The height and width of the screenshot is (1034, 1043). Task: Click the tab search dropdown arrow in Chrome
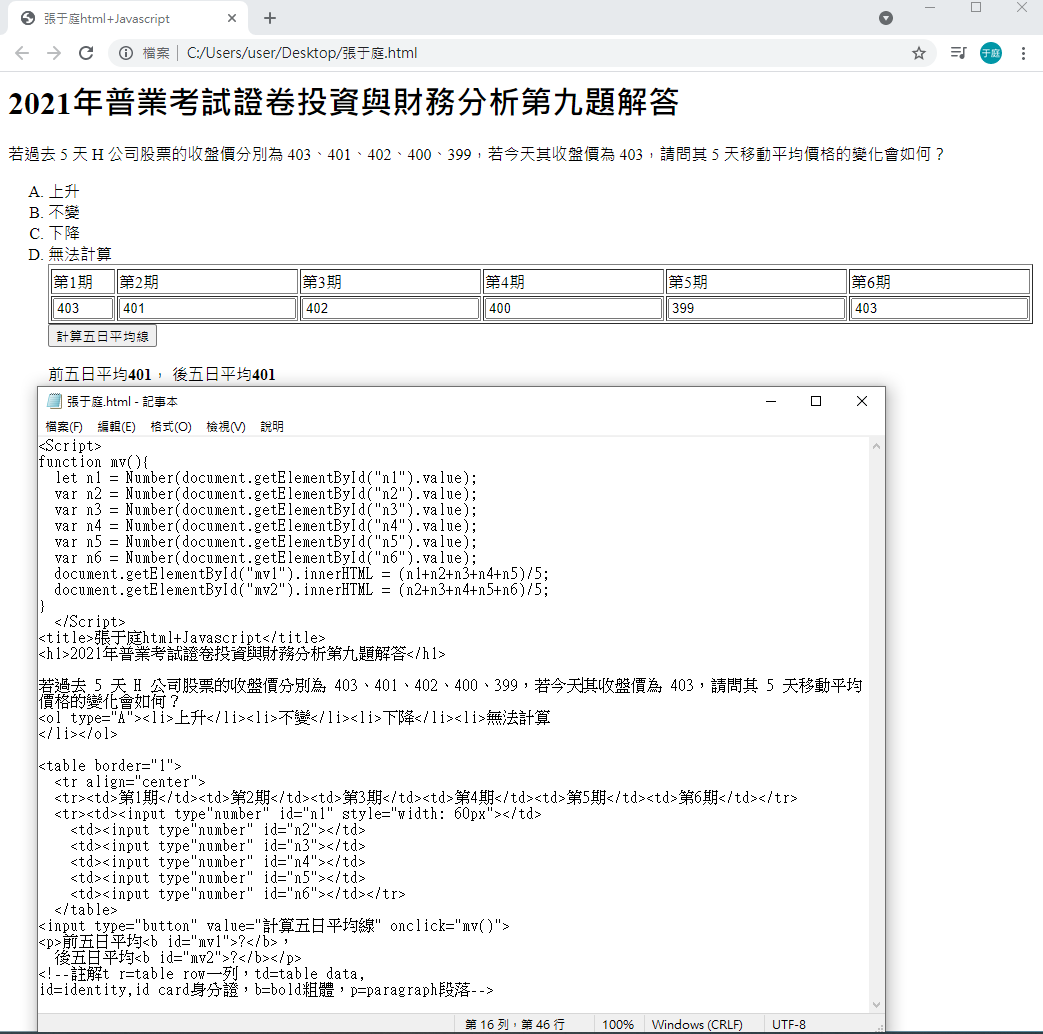coord(885,19)
